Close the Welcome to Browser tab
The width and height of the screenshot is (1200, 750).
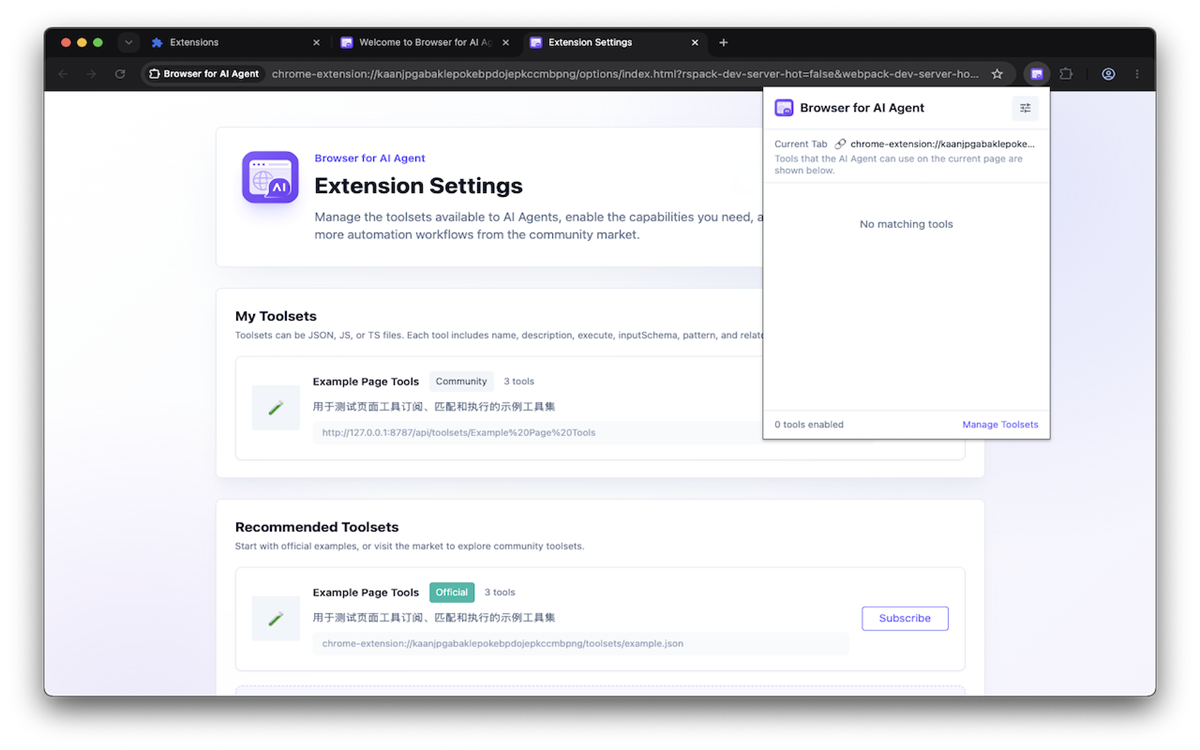point(506,43)
